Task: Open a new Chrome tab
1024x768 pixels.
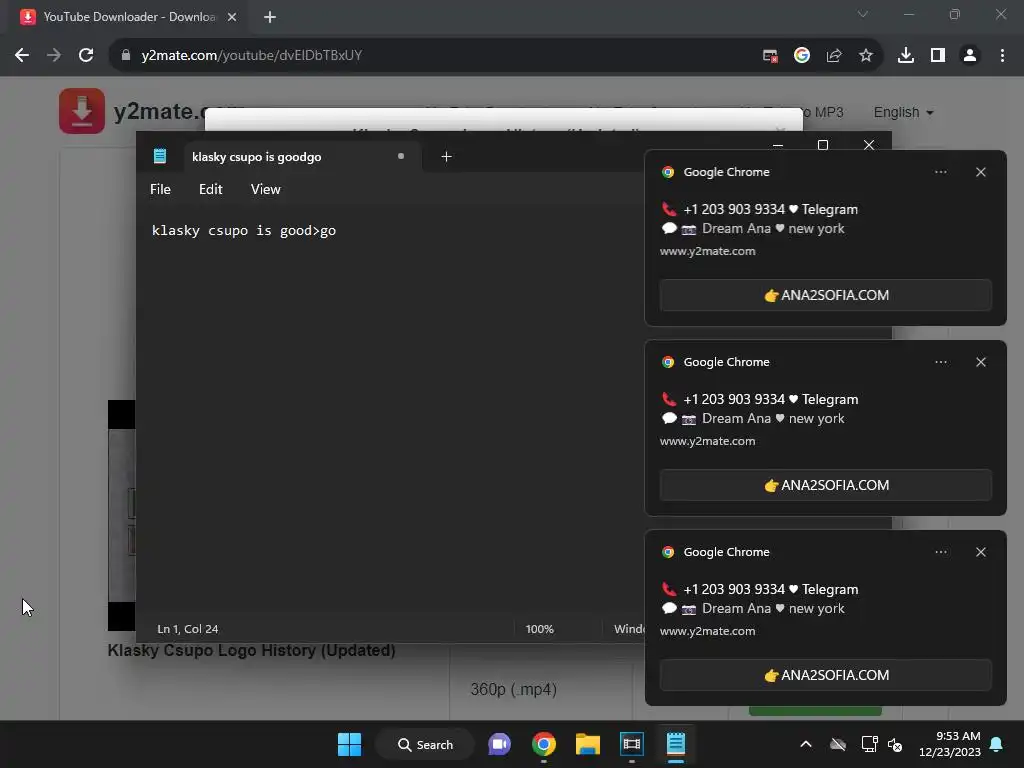Action: click(x=270, y=17)
